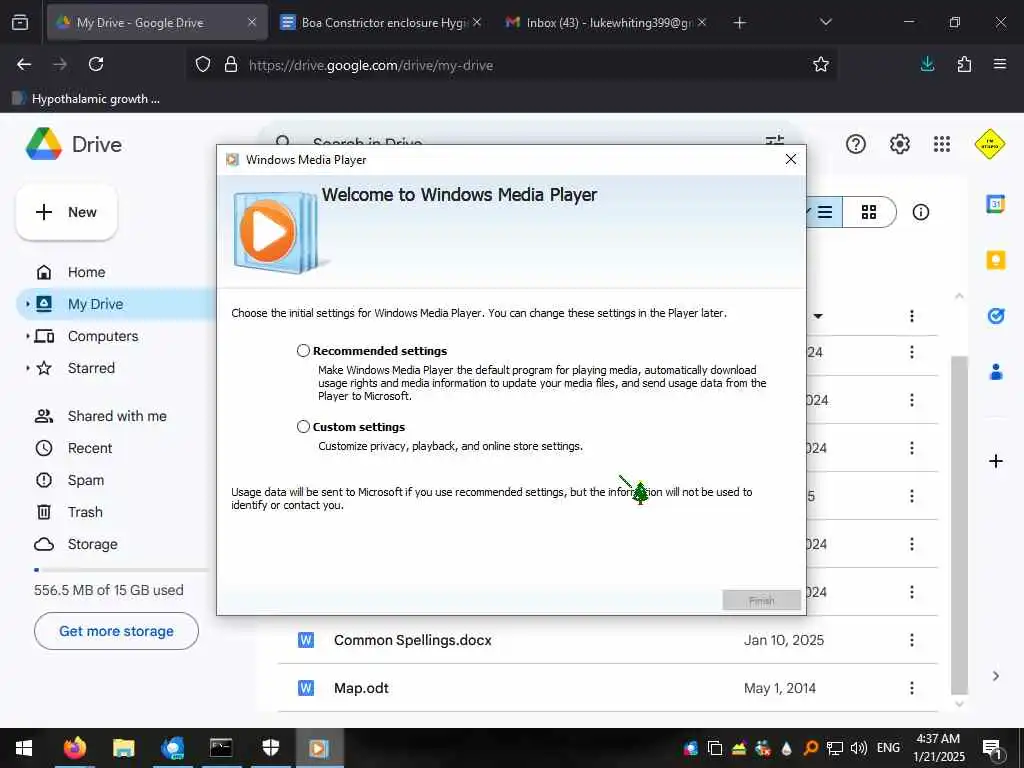Open the Firefox application menu
The height and width of the screenshot is (768, 1024).
[x=1000, y=64]
